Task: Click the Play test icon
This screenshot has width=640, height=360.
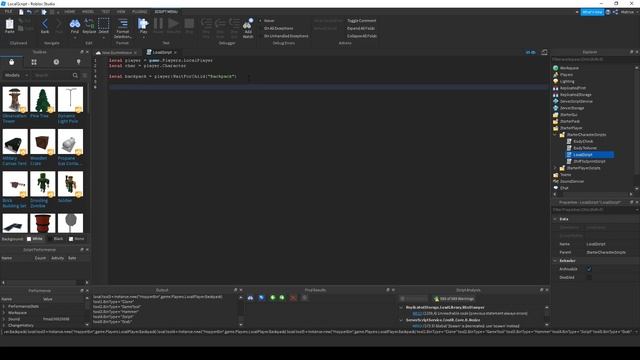Action: tap(143, 24)
